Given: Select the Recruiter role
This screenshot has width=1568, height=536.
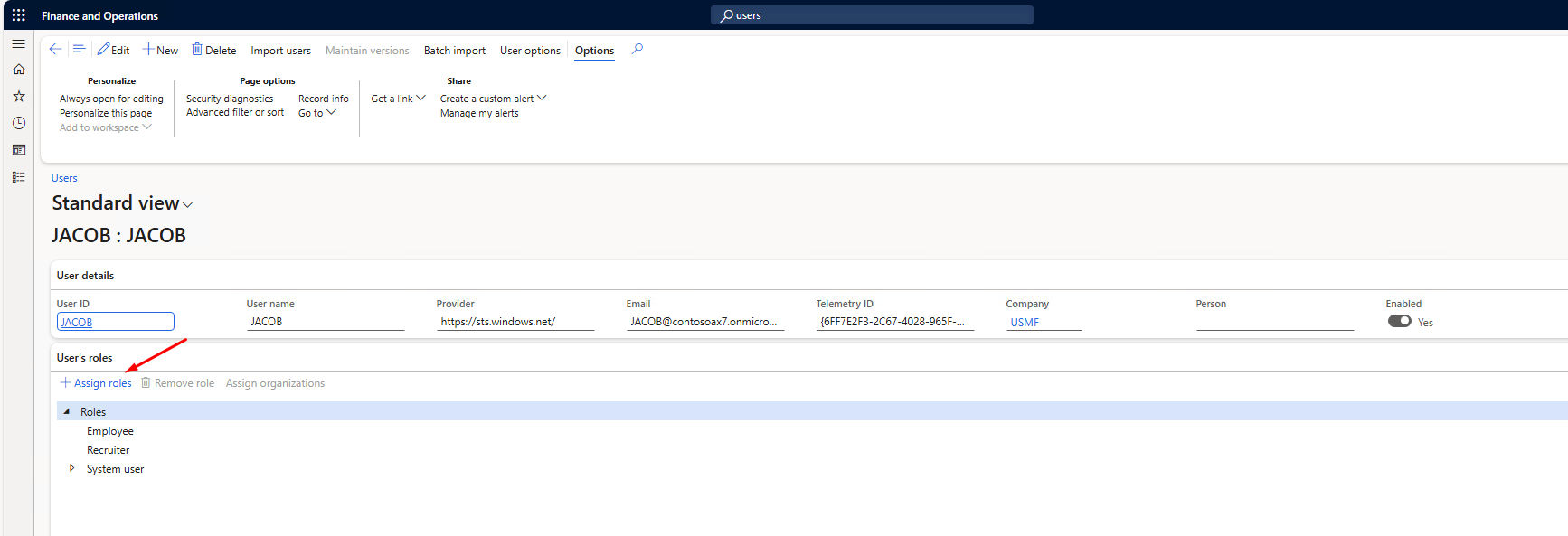Looking at the screenshot, I should point(108,450).
